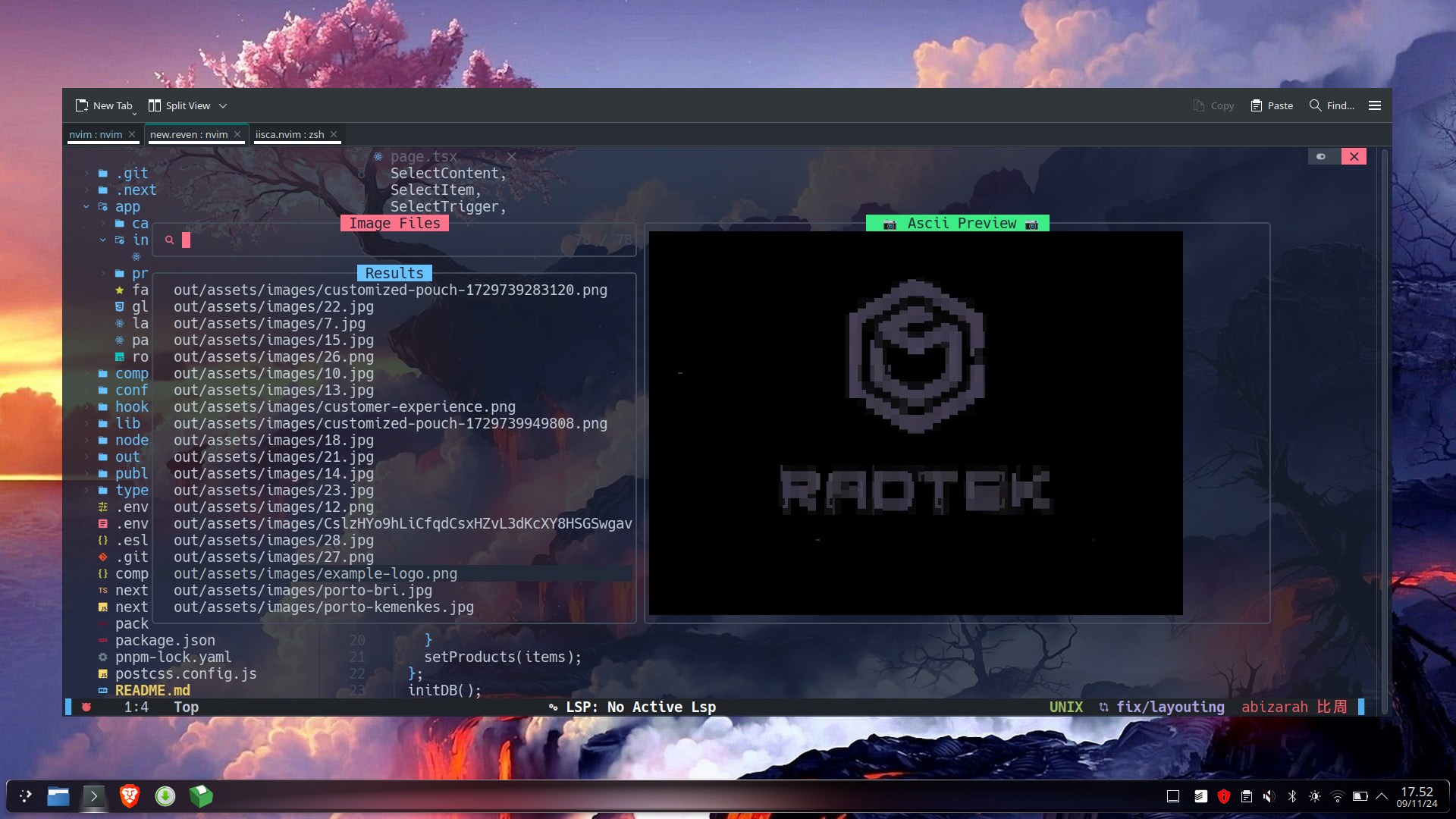Open the file manager taskbar icon
The height and width of the screenshot is (819, 1456).
click(58, 795)
